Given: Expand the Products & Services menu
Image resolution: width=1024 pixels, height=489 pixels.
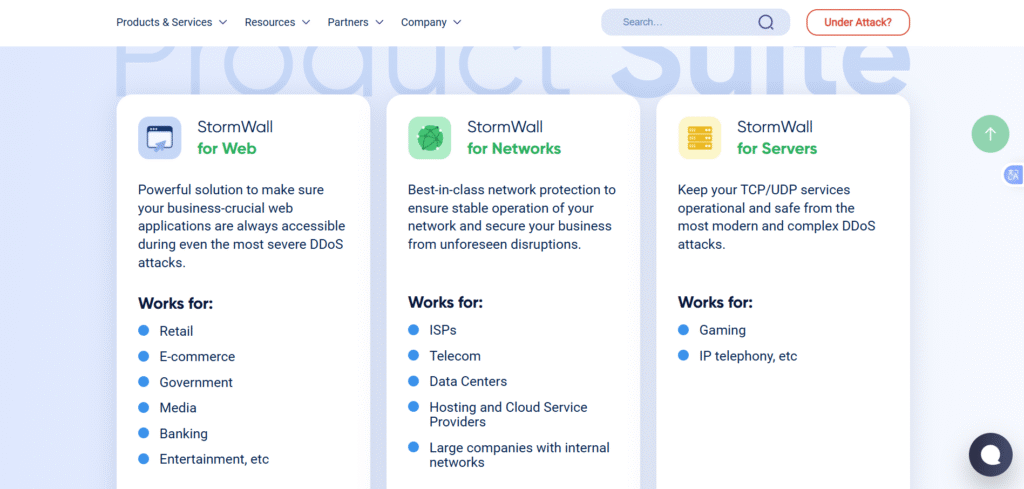Looking at the screenshot, I should [x=171, y=22].
